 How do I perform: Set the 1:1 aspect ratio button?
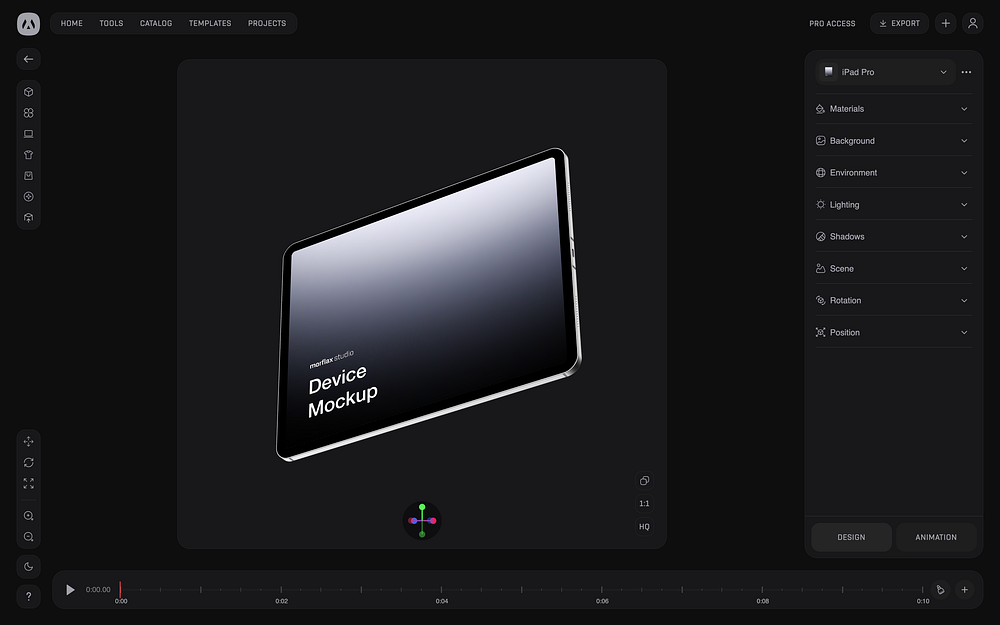click(644, 503)
